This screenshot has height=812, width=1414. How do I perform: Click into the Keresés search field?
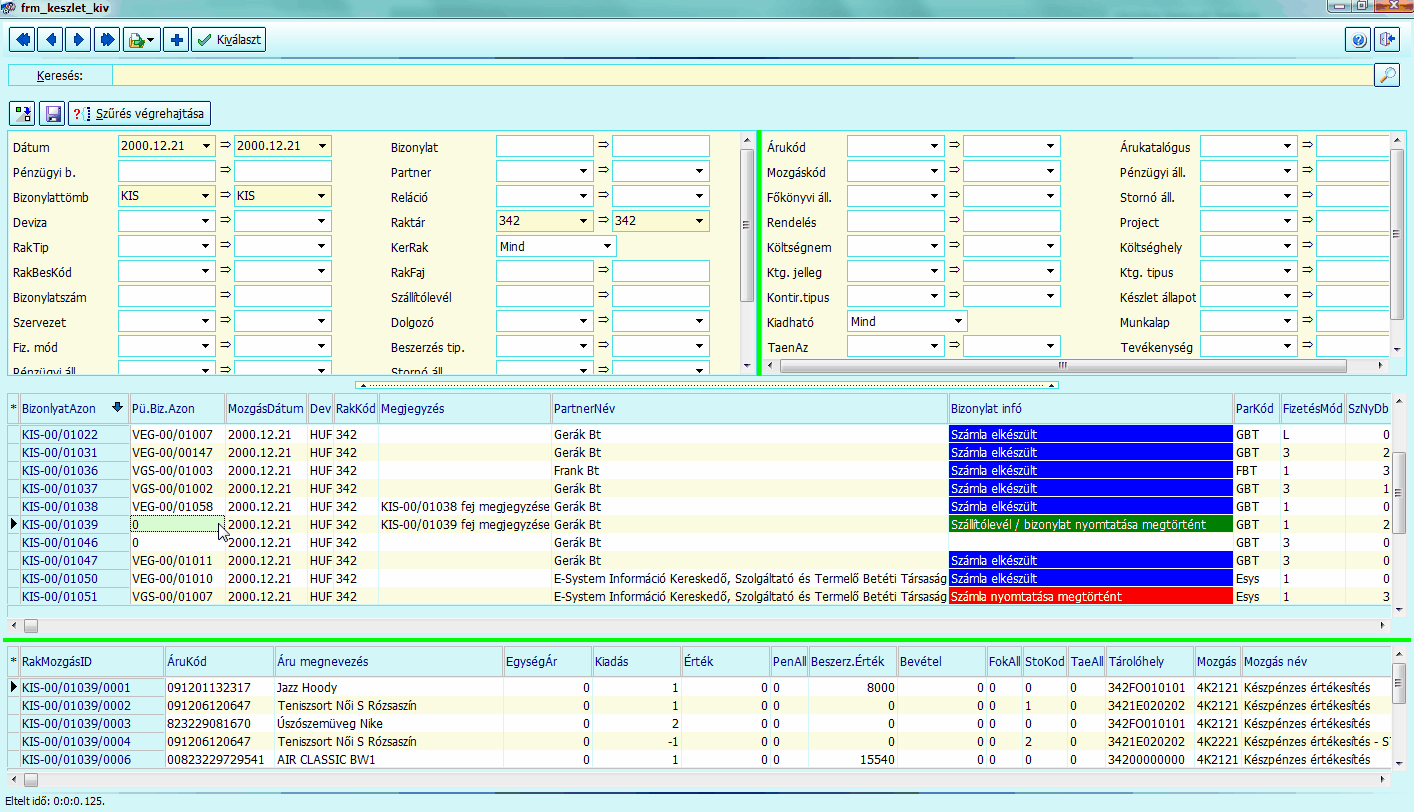click(x=742, y=75)
